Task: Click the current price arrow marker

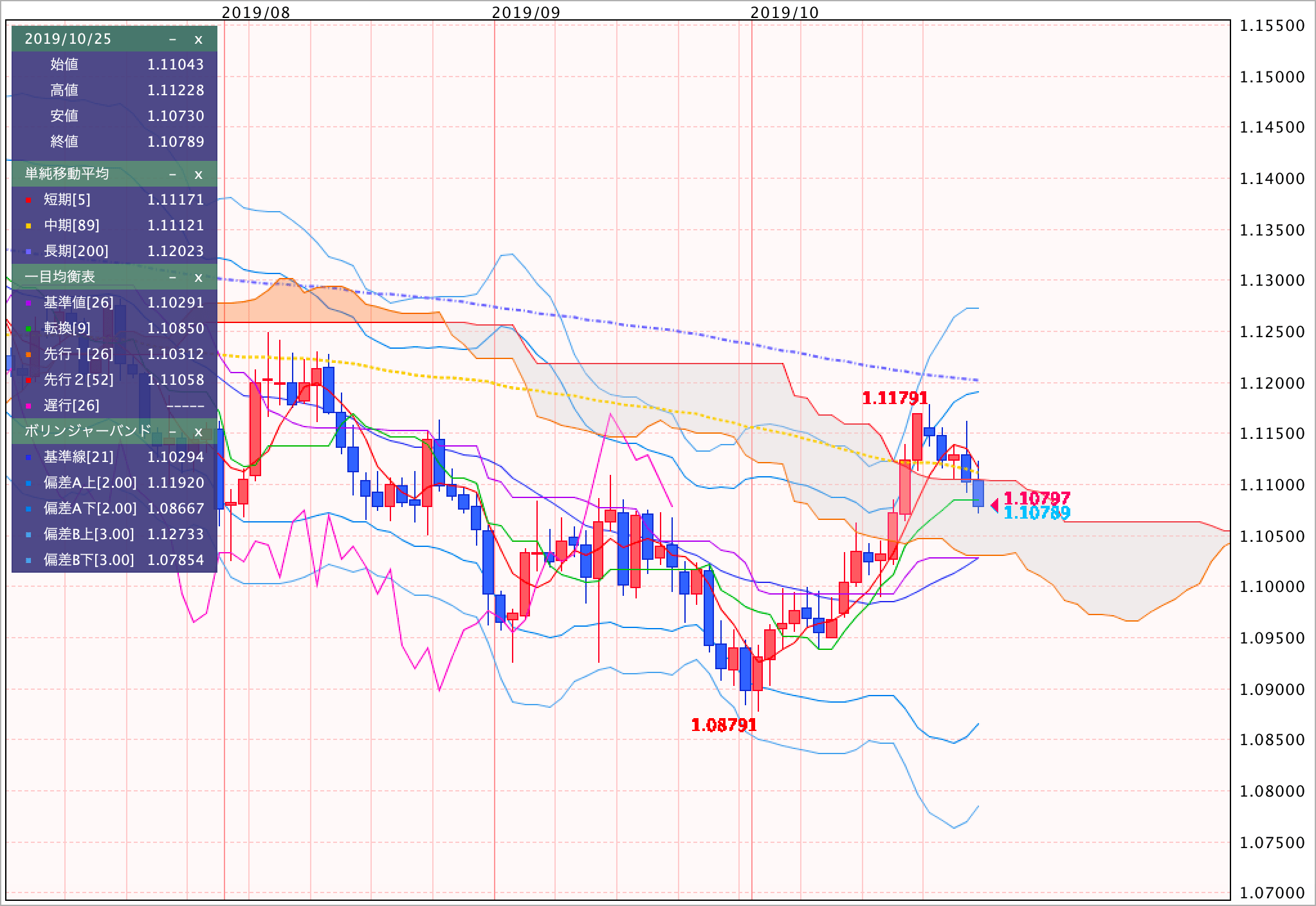Action: (994, 506)
